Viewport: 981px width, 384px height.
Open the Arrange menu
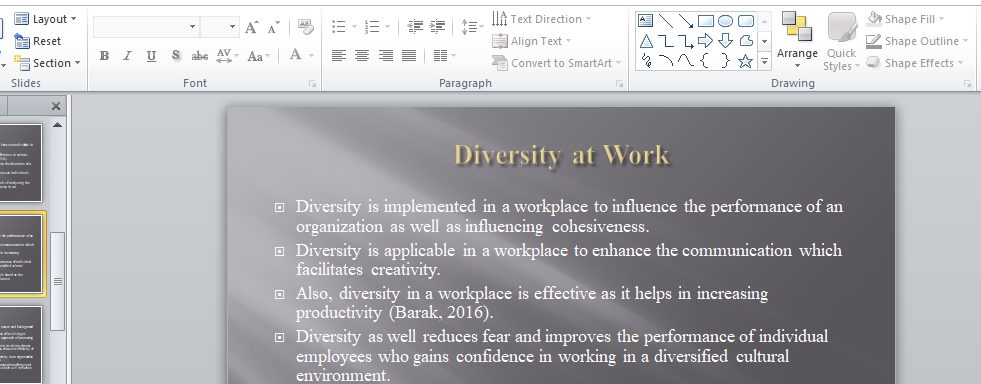coord(797,41)
